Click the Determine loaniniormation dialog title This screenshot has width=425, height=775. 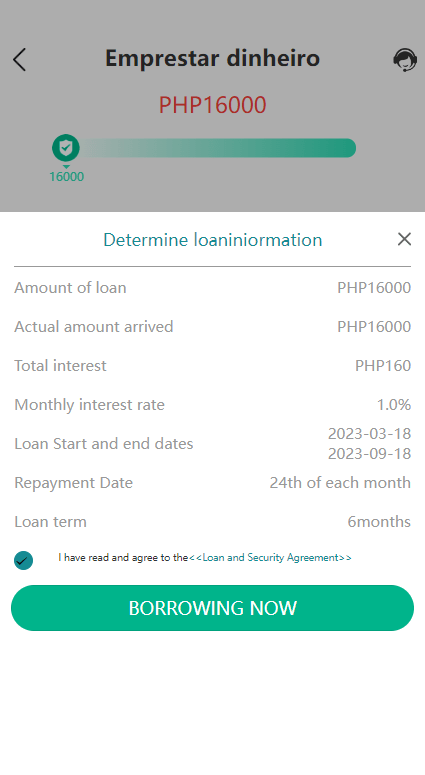(212, 240)
